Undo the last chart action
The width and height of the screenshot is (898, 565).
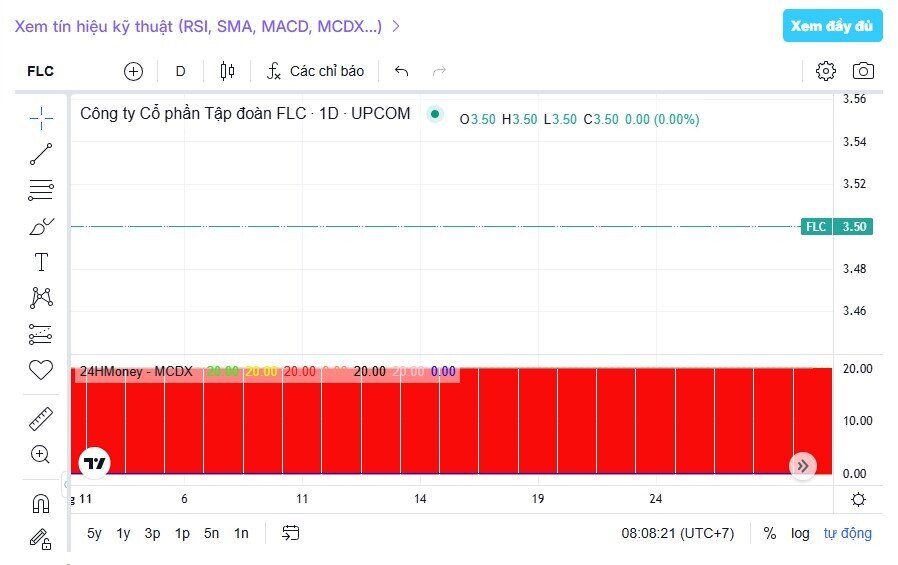pos(401,71)
